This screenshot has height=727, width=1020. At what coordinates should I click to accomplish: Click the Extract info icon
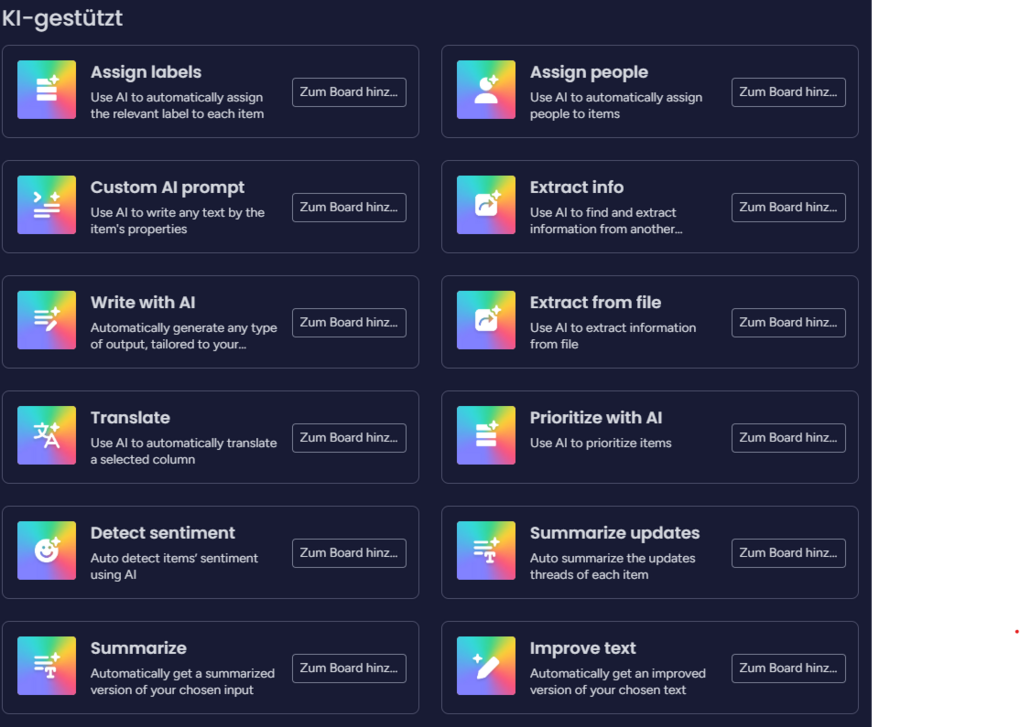click(x=486, y=205)
